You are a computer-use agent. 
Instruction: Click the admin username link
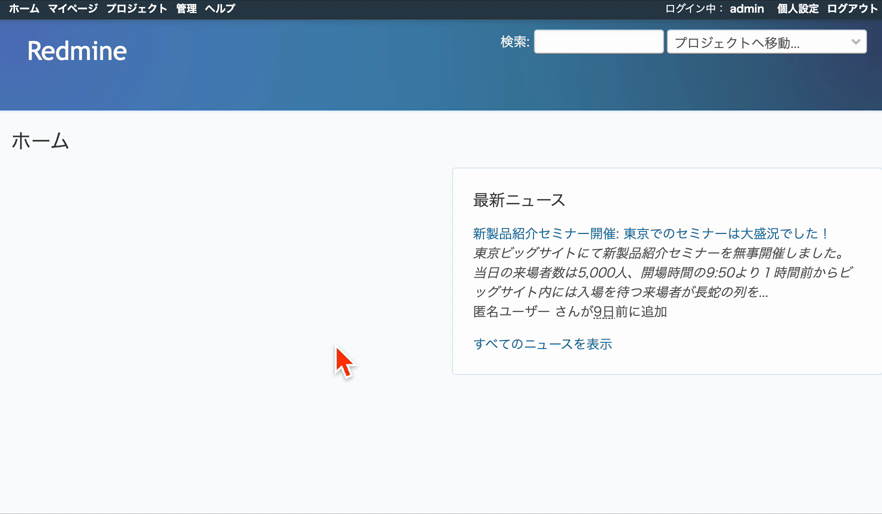[x=746, y=9]
